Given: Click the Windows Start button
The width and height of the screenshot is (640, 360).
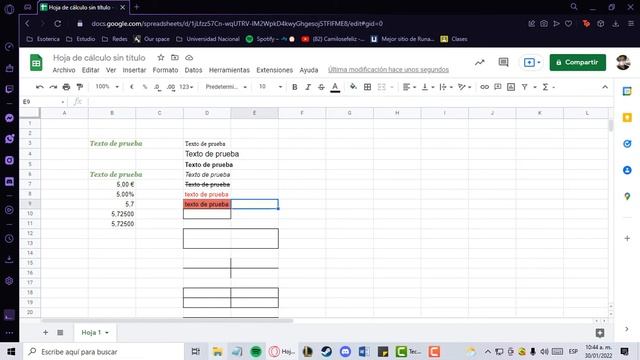Looking at the screenshot, I should [x=11, y=351].
